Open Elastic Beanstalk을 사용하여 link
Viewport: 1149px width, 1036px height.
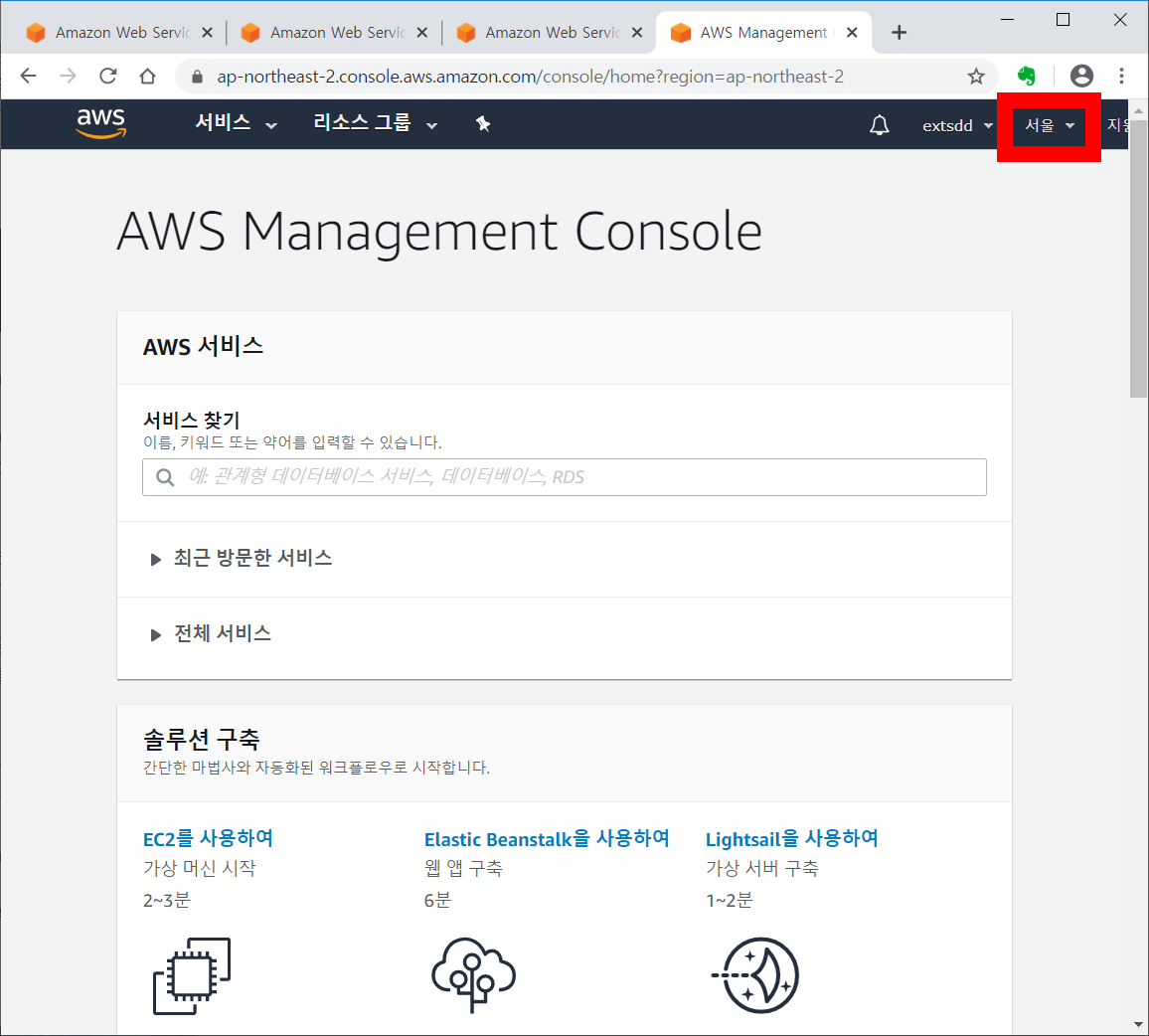tap(547, 838)
